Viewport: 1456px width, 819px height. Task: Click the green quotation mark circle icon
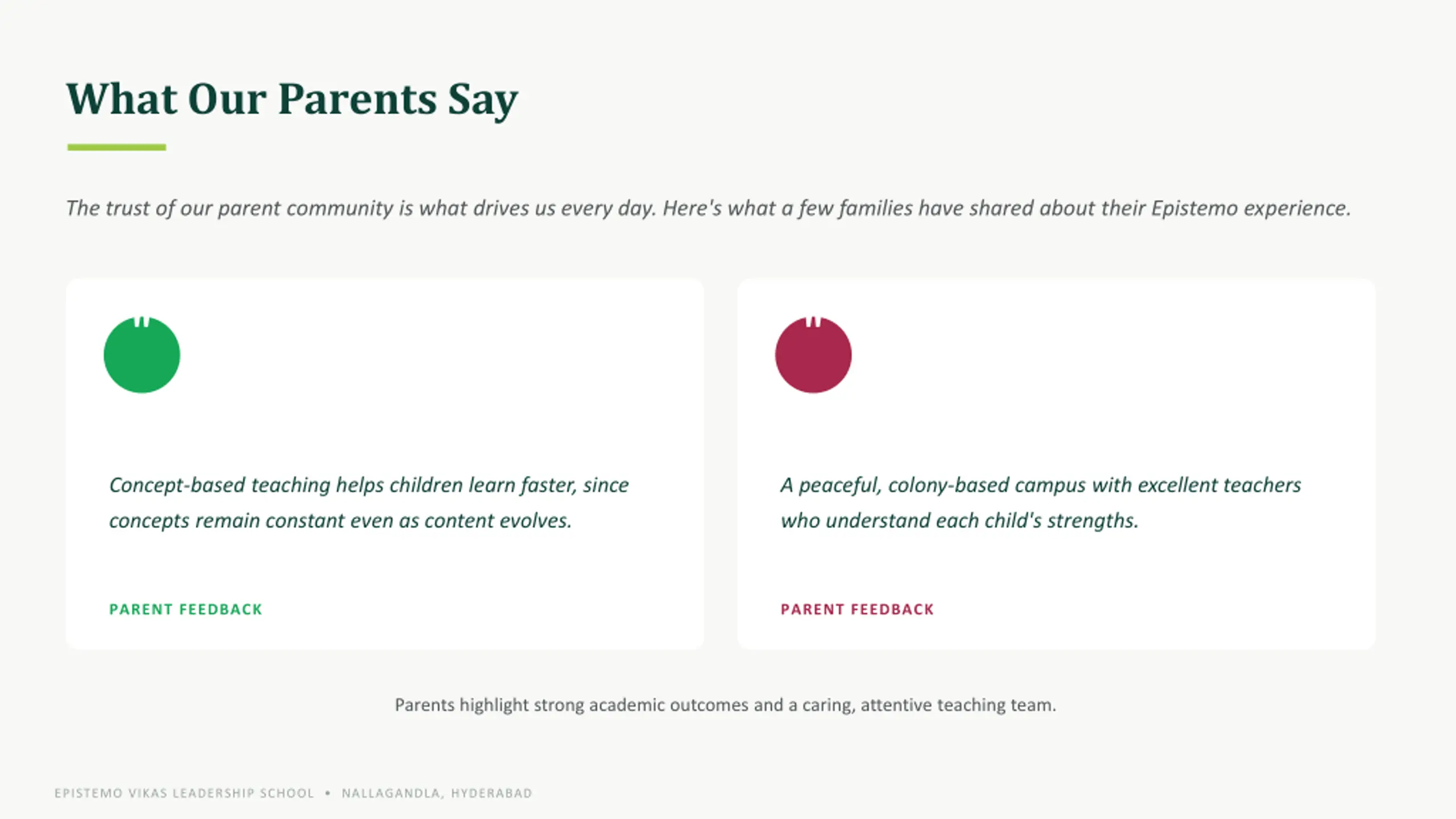(x=142, y=355)
